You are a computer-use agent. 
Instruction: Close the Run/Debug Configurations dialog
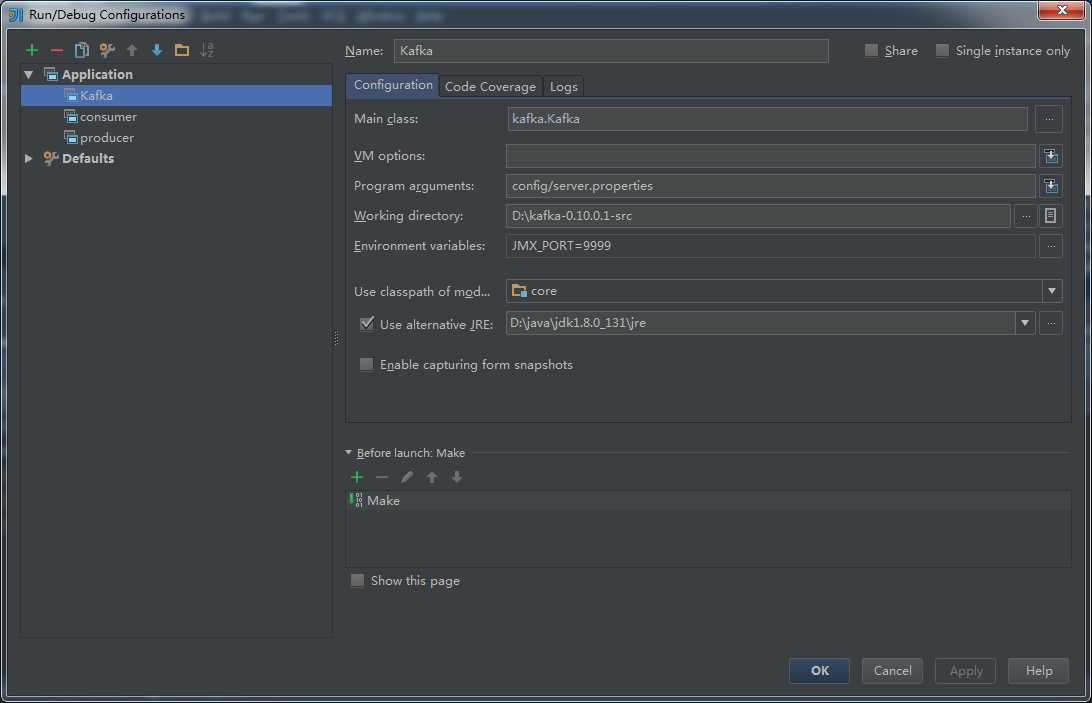1061,10
